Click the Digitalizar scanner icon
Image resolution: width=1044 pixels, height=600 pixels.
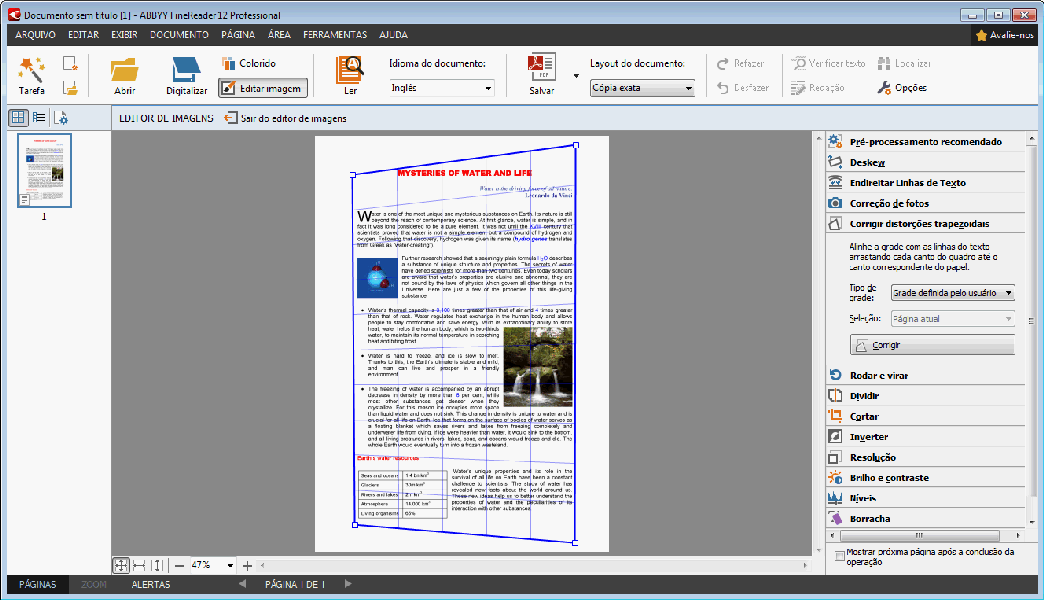coord(186,70)
